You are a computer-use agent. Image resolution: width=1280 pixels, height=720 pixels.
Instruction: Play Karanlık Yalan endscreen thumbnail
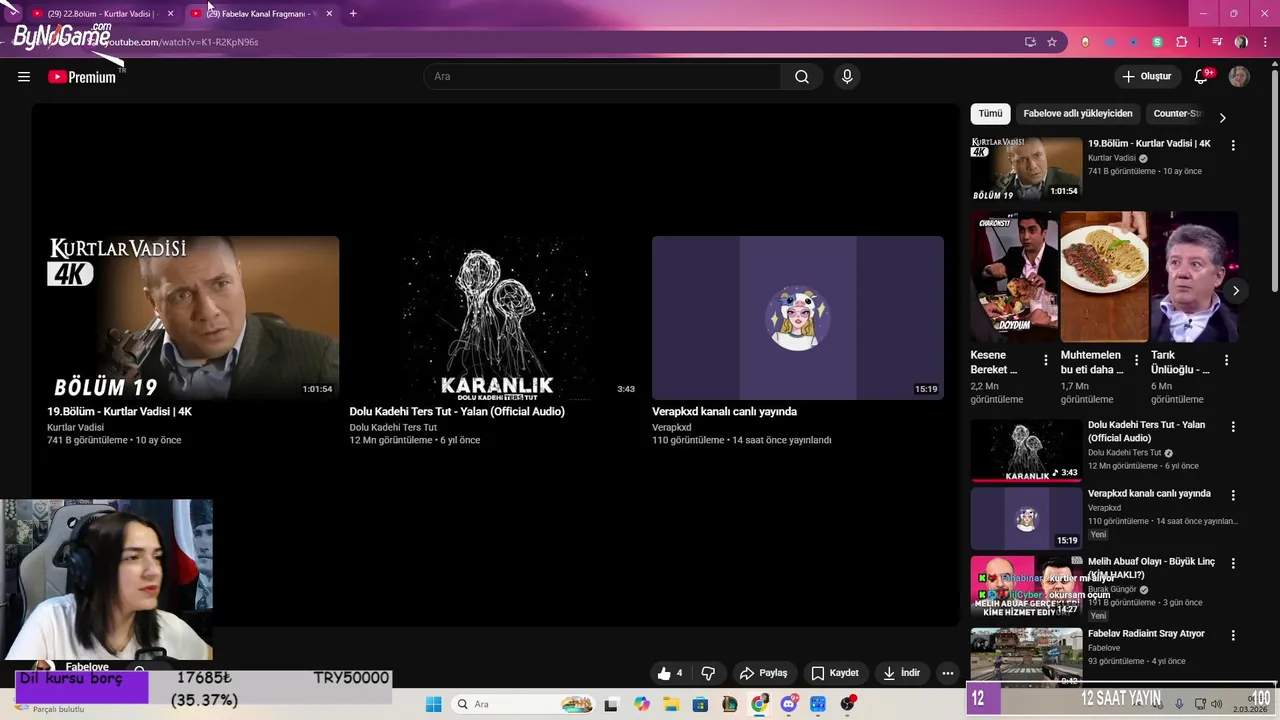(x=495, y=318)
